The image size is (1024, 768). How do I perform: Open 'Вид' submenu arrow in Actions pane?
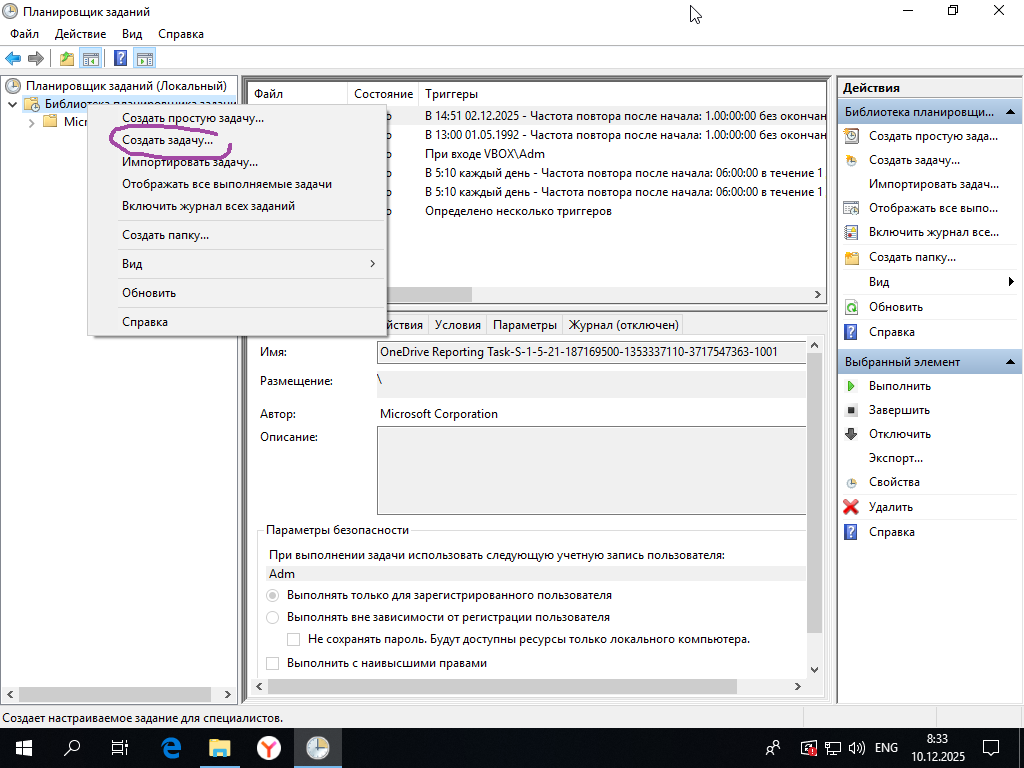click(1011, 282)
